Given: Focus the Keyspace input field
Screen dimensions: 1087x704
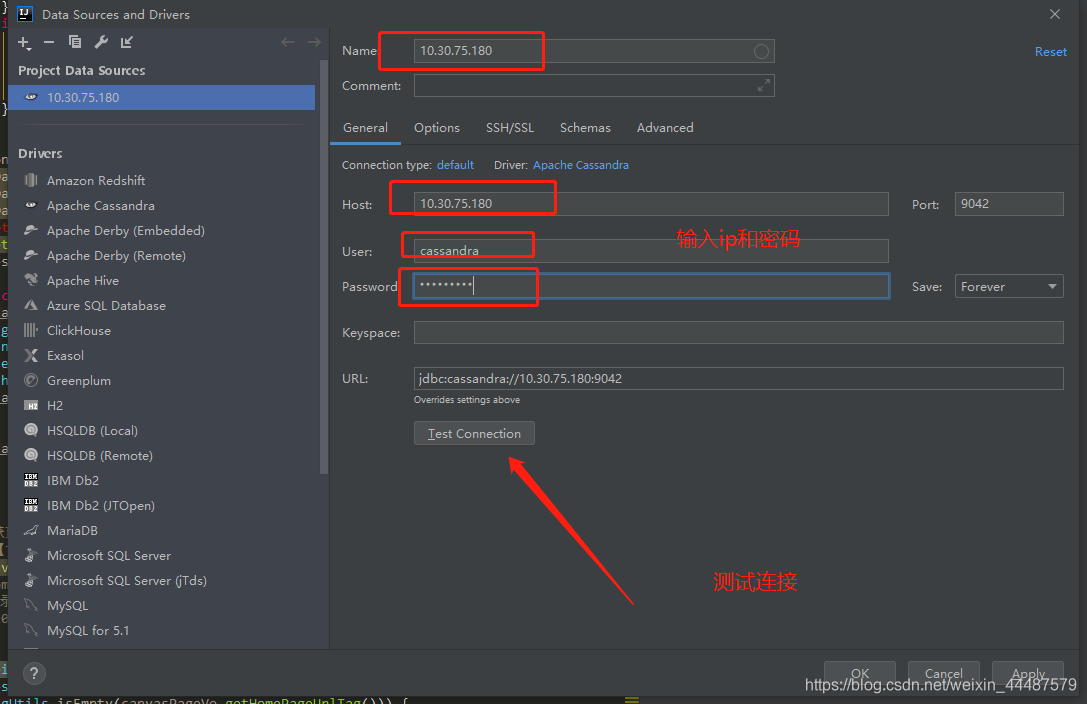Looking at the screenshot, I should (x=738, y=333).
